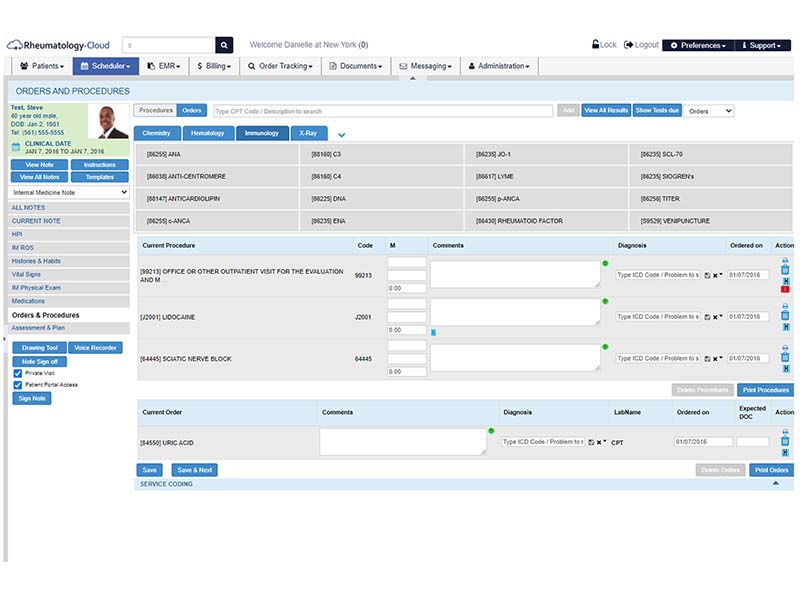The image size is (800, 600).
Task: Click the Logout icon
Action: click(629, 45)
